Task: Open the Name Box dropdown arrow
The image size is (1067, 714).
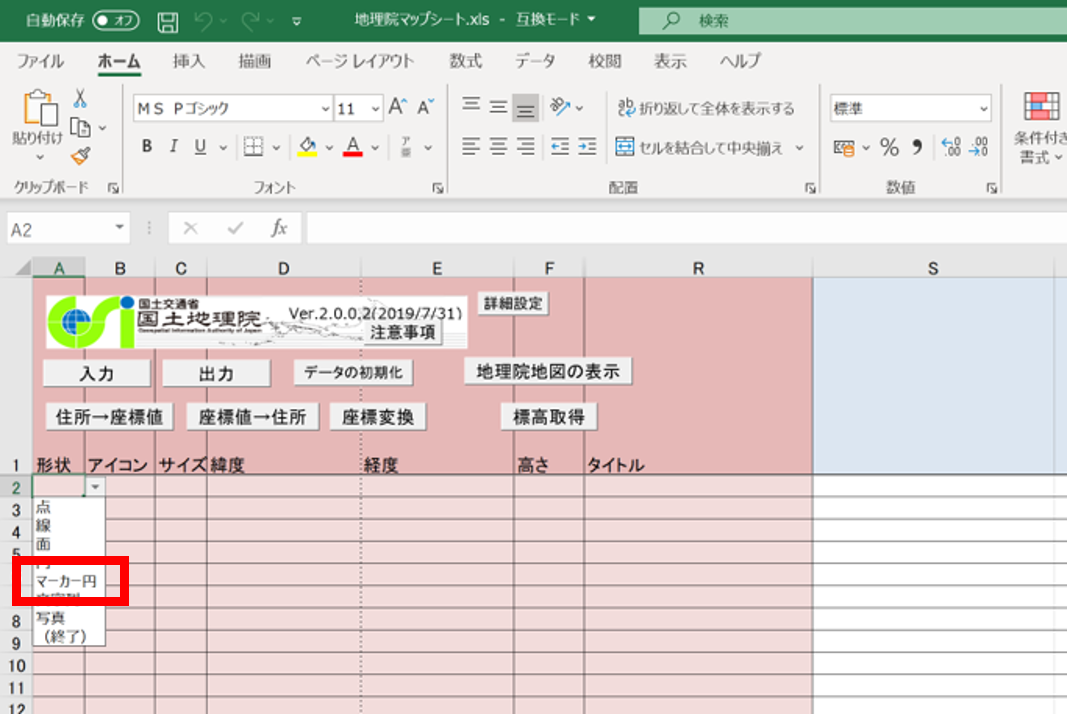Action: tap(119, 228)
